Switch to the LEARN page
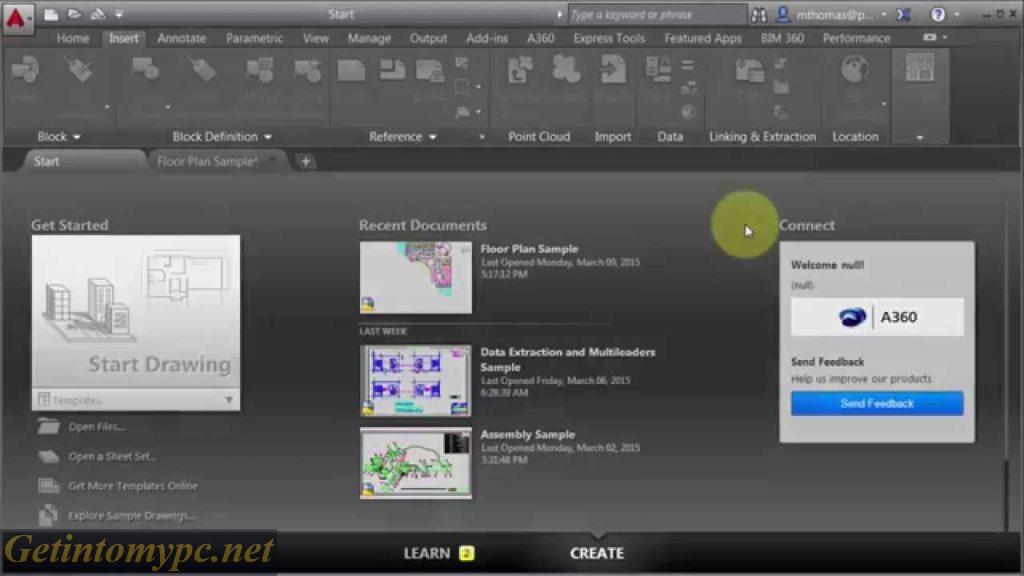 coord(438,553)
